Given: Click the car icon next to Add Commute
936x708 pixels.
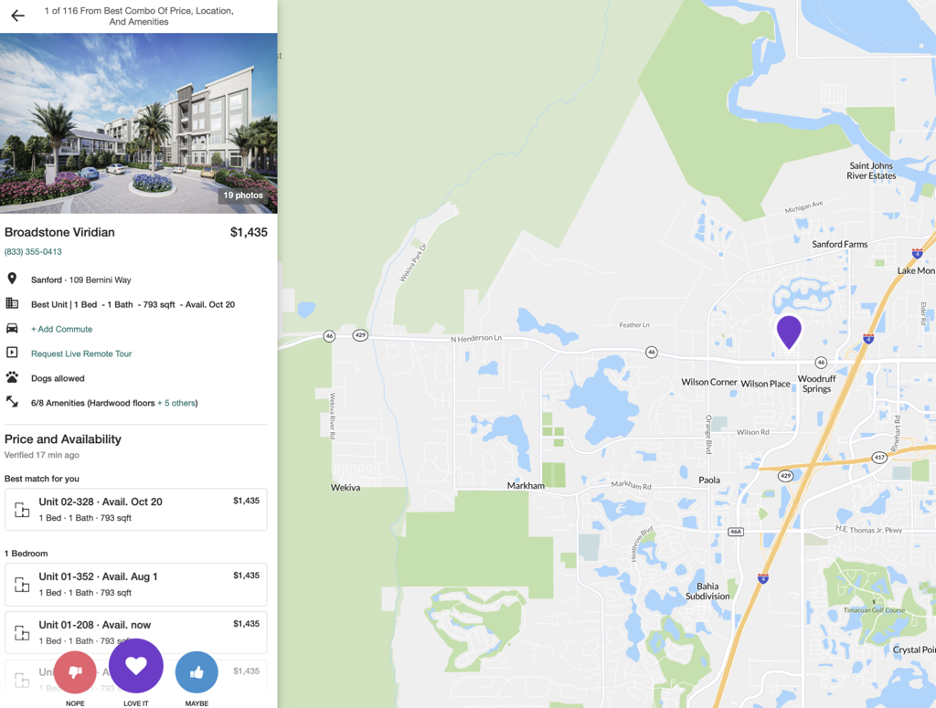Looking at the screenshot, I should (12, 328).
